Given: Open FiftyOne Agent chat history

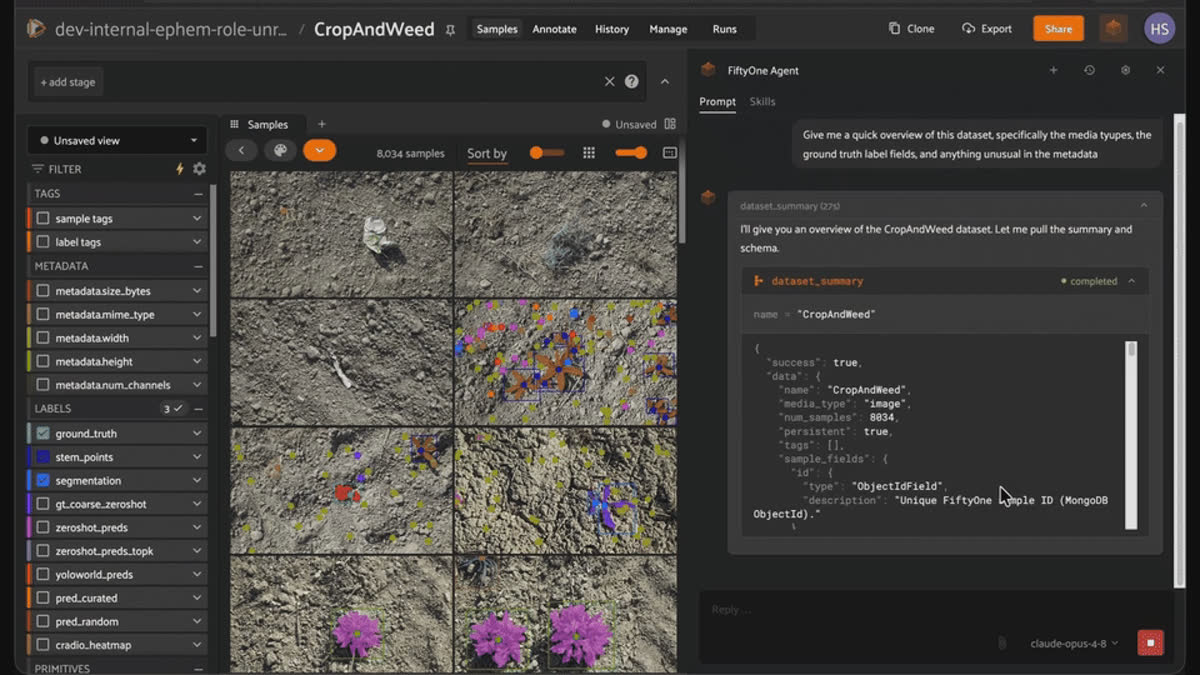Looking at the screenshot, I should [x=1089, y=70].
